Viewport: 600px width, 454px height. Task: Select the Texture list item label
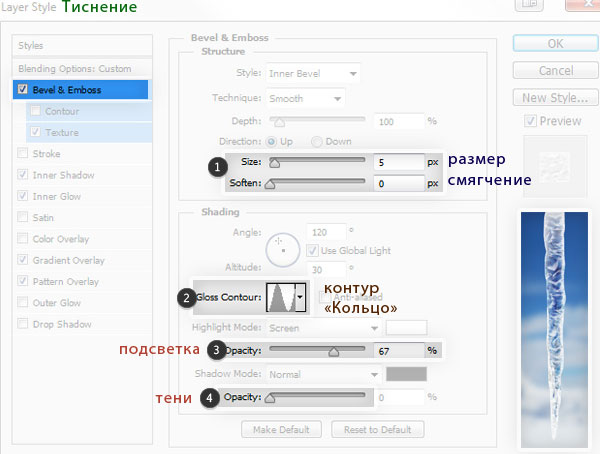[62, 132]
